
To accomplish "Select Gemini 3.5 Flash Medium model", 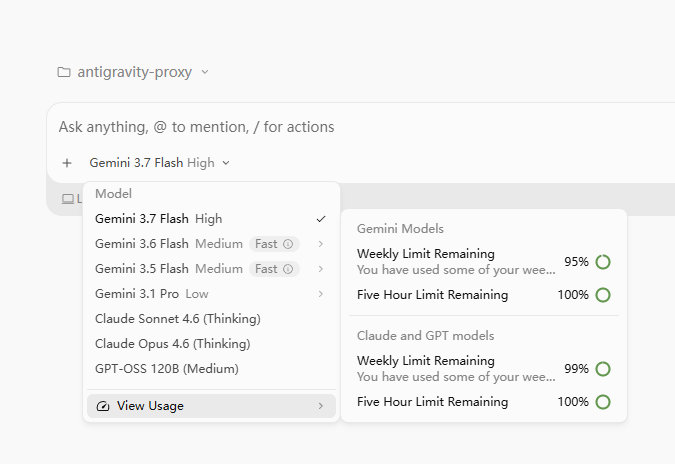I will click(x=211, y=269).
